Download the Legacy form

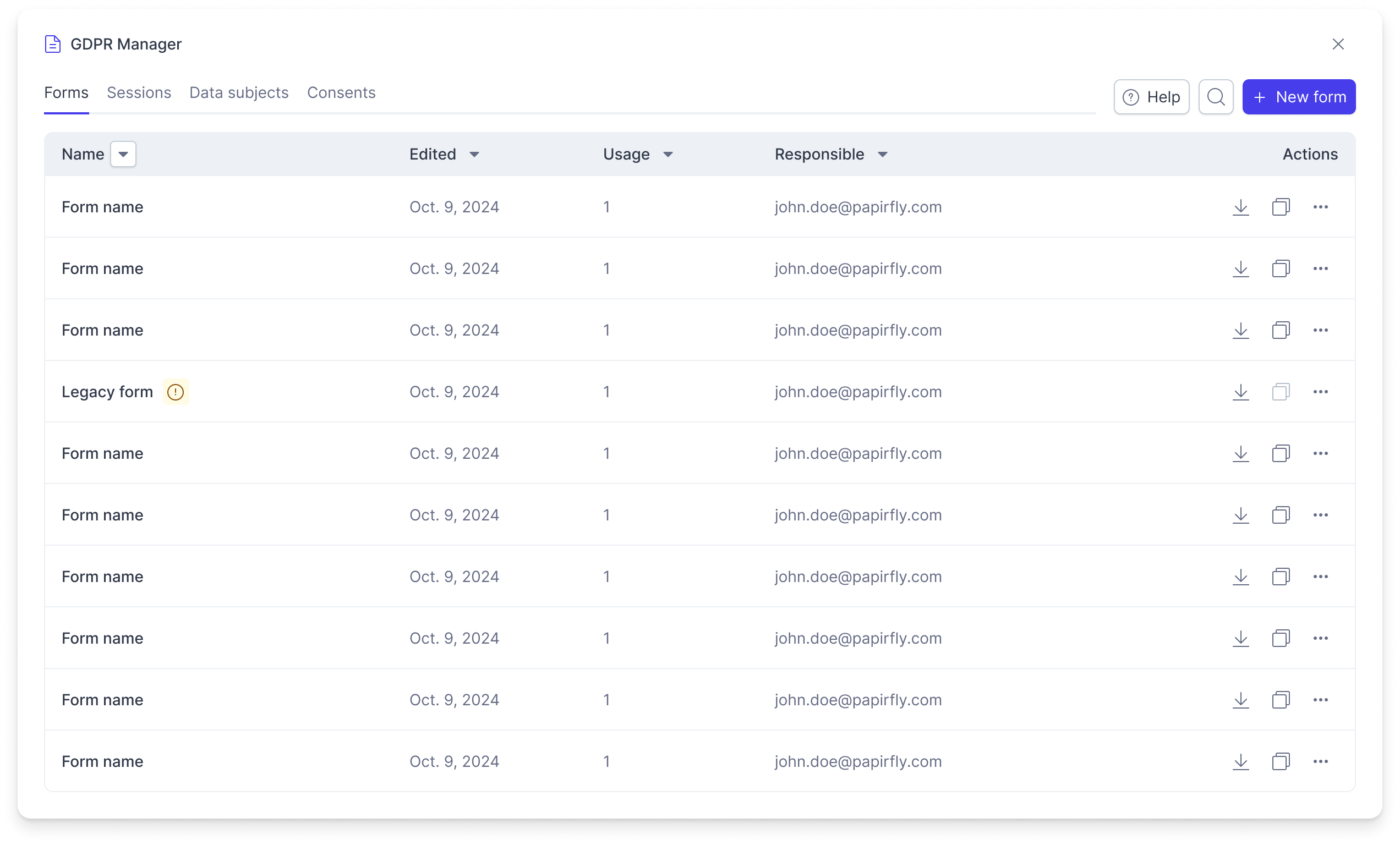(1241, 392)
